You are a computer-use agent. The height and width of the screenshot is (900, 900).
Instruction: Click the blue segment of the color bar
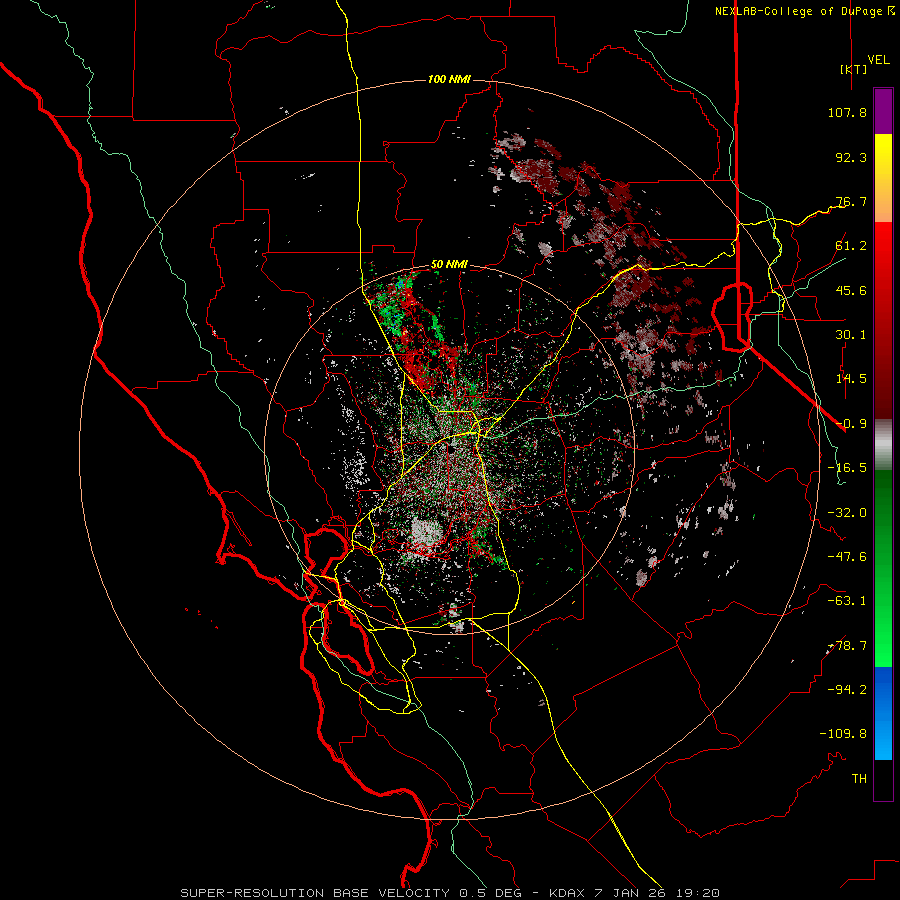pos(883,713)
